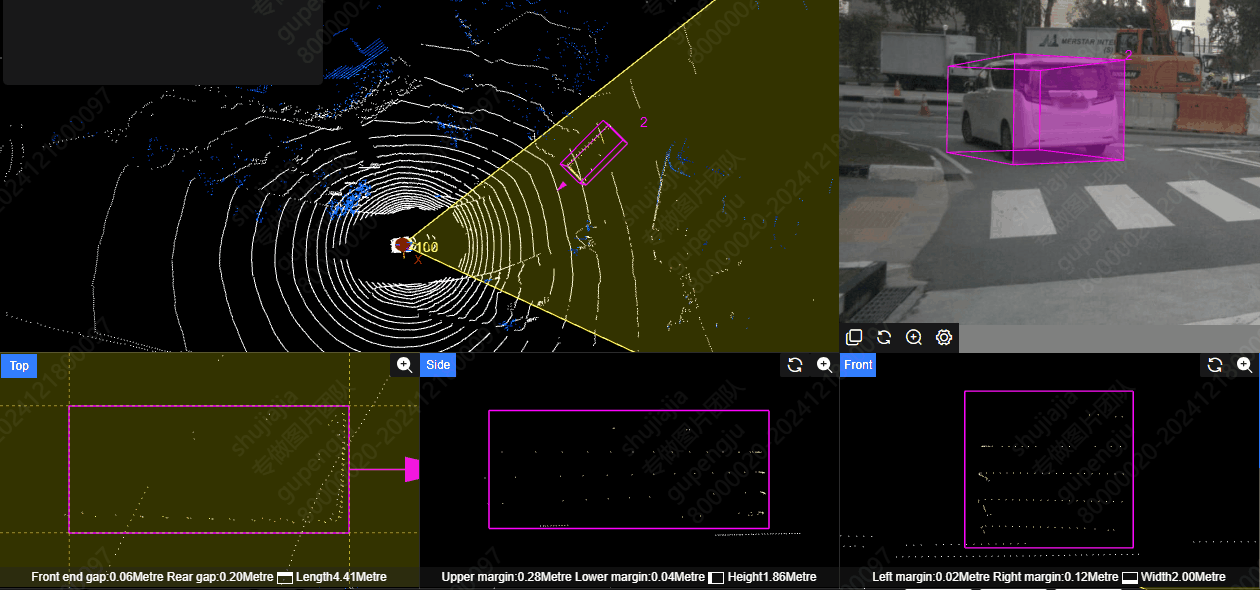Image resolution: width=1260 pixels, height=590 pixels.
Task: Select the magenta box labeled 2 in point cloud
Action: pyautogui.click(x=594, y=153)
